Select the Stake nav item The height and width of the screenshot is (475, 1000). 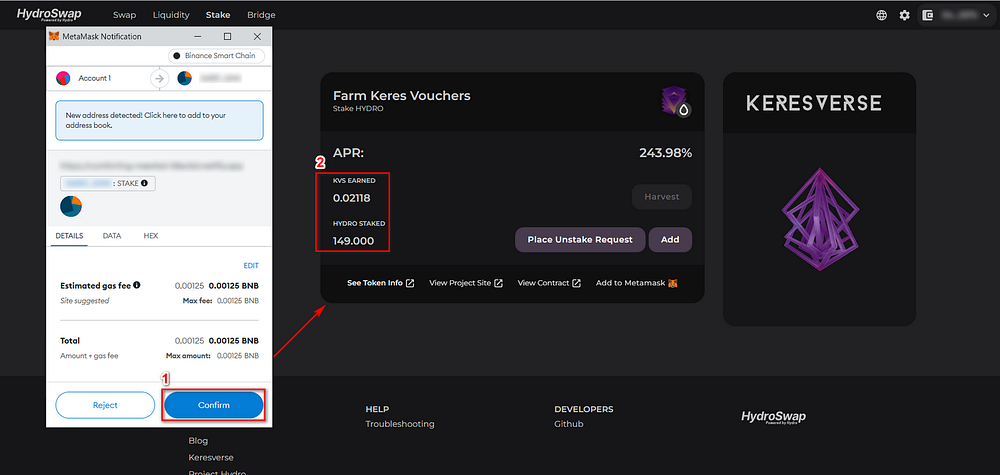tap(218, 15)
